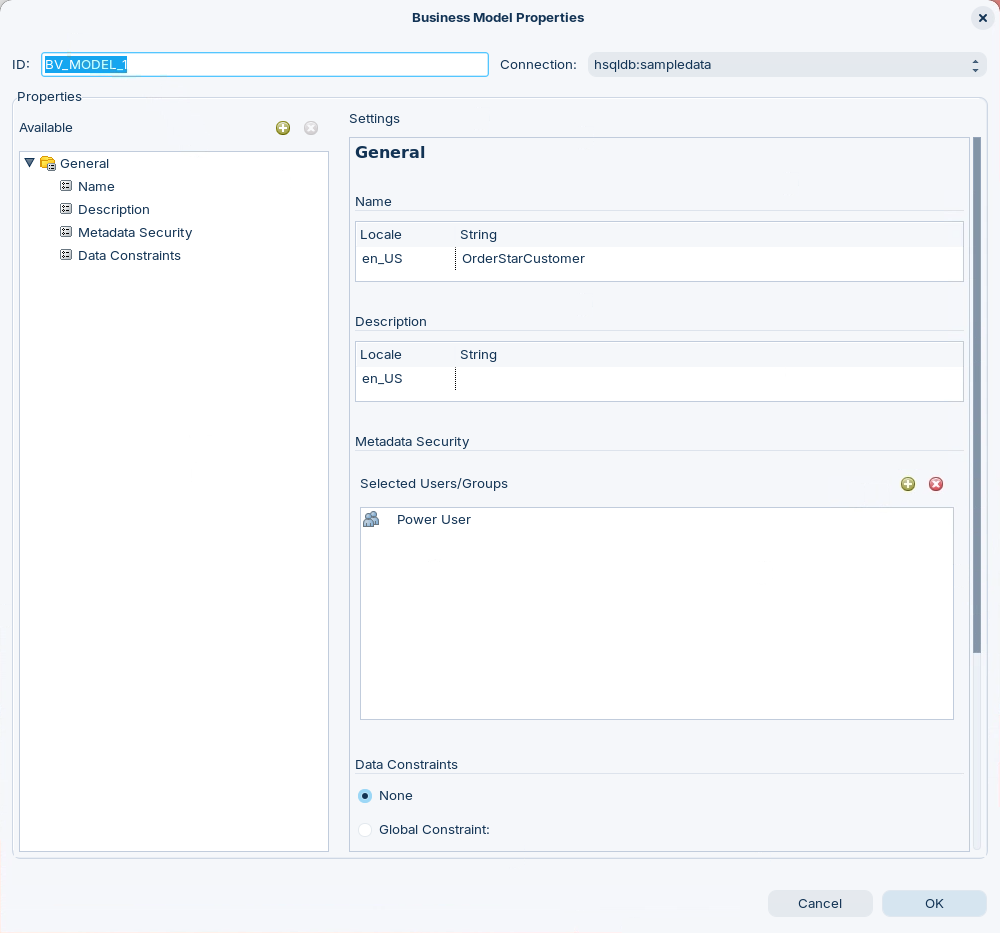Click the remove property icon beside Available
This screenshot has width=1000, height=933.
tap(311, 128)
